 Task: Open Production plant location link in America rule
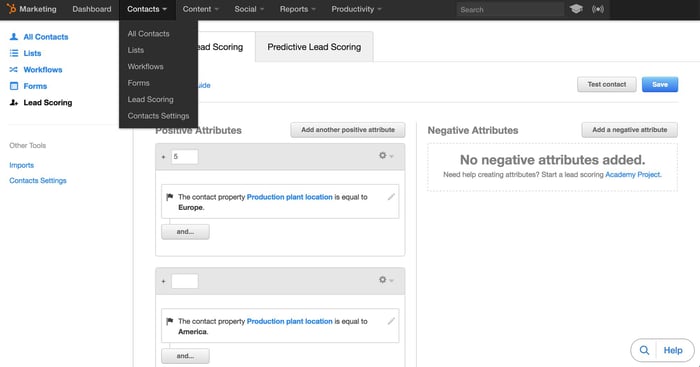[x=290, y=321]
